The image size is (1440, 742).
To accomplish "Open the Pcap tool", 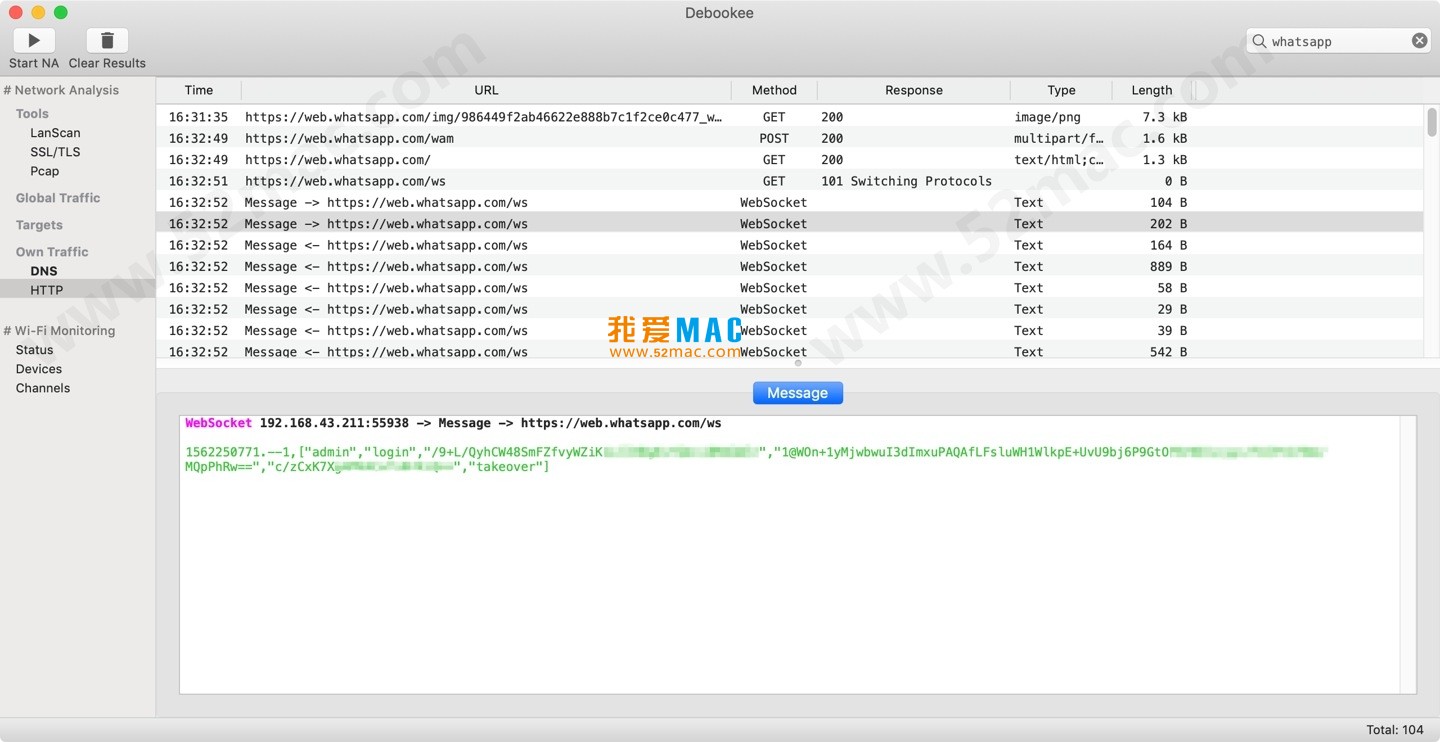I will (x=44, y=171).
